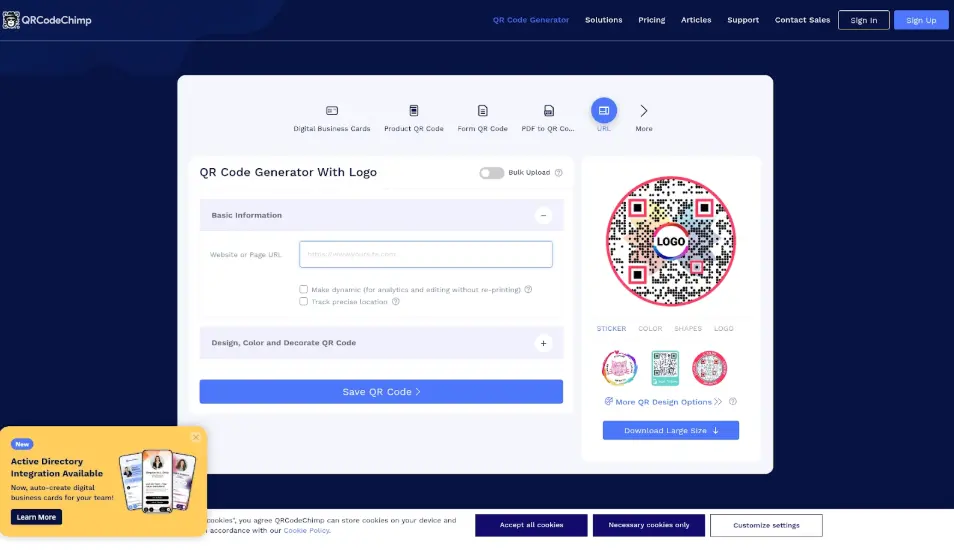954x550 pixels.
Task: Choose the Product QR Code icon
Action: click(414, 111)
